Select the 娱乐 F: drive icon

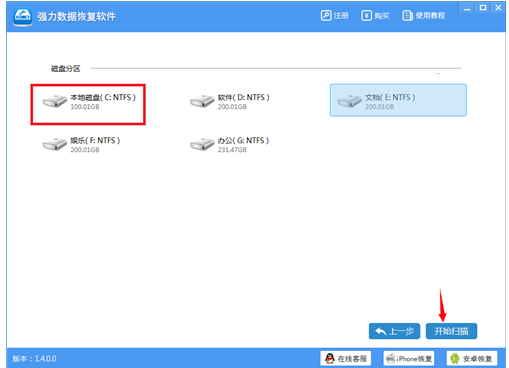(55, 144)
